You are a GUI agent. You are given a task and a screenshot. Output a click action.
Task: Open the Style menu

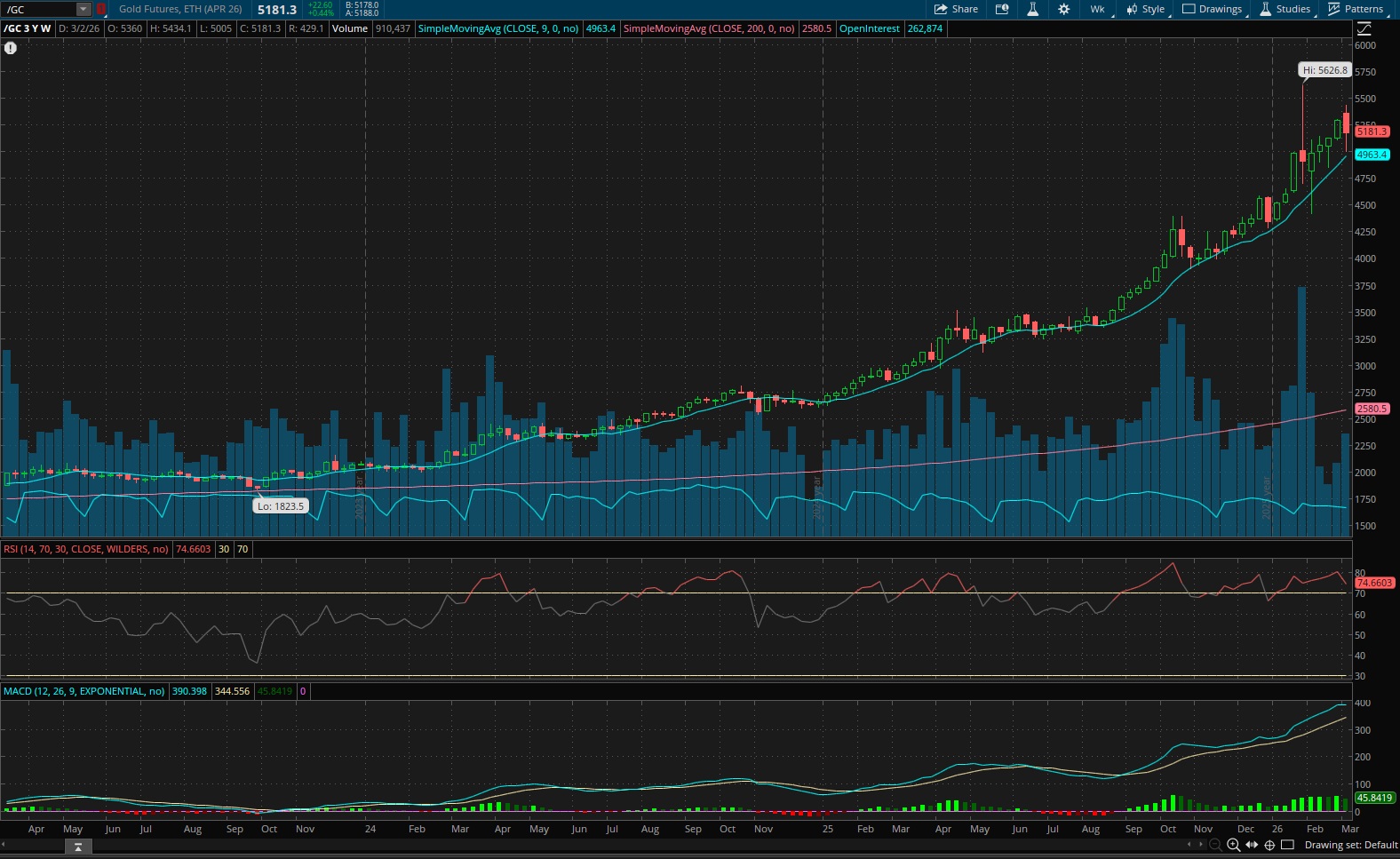pyautogui.click(x=1146, y=9)
